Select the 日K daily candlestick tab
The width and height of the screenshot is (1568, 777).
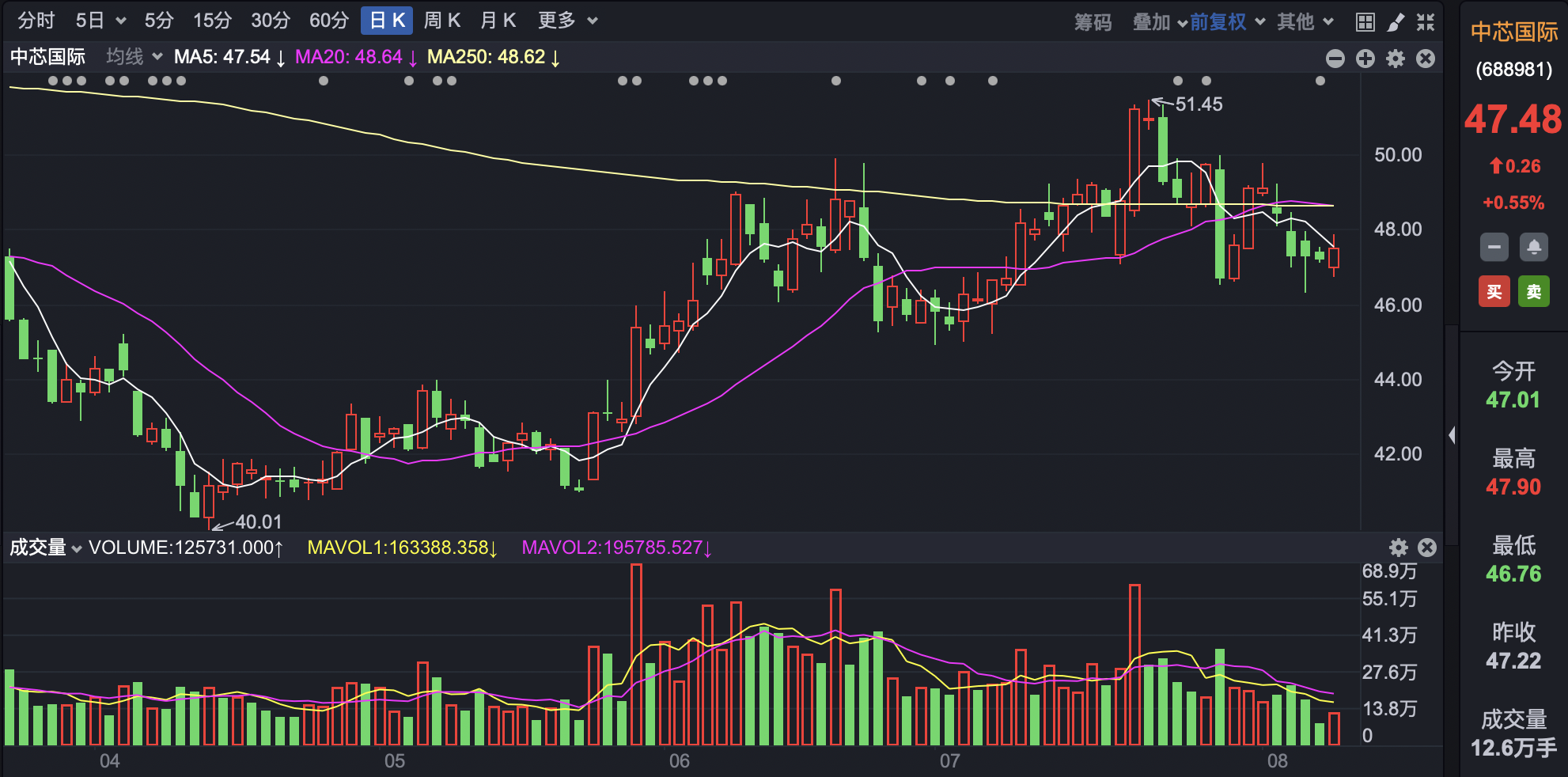tap(387, 21)
